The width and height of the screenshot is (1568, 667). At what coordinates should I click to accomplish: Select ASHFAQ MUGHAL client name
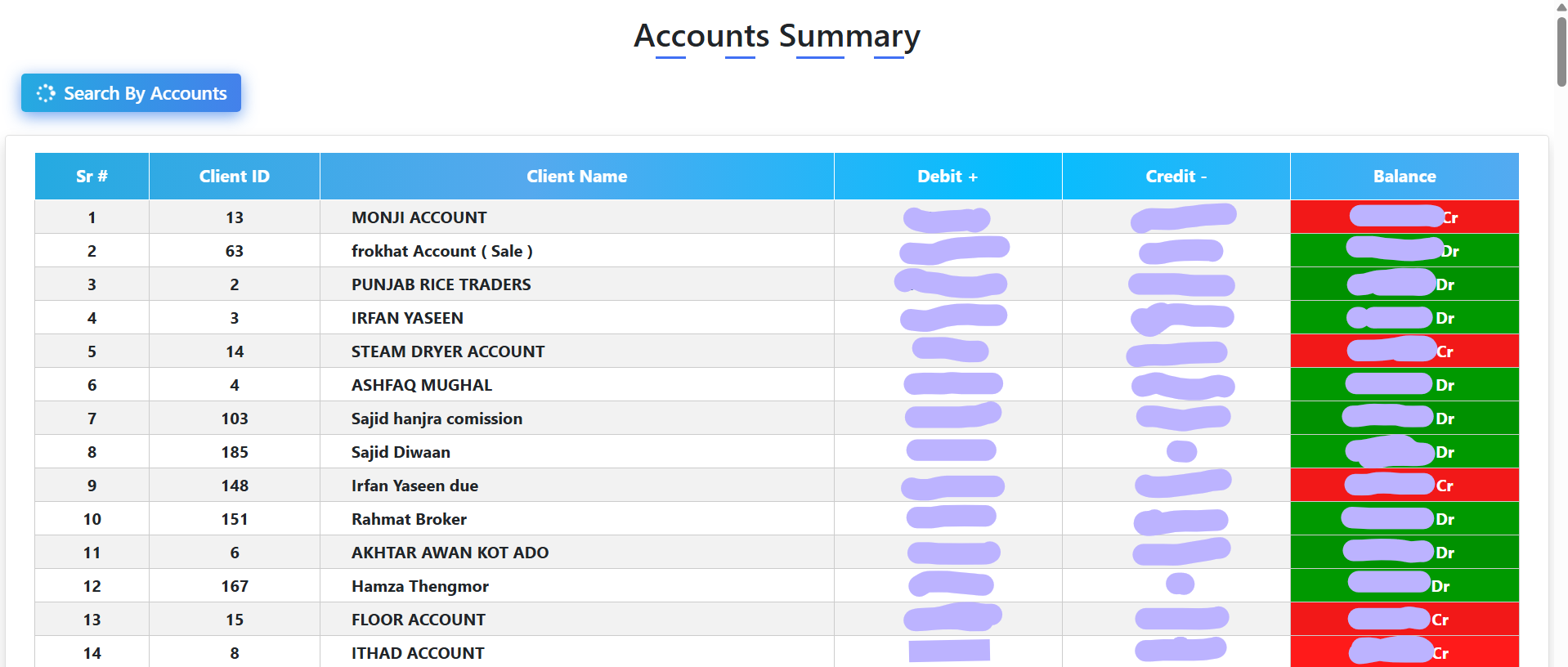(x=422, y=385)
